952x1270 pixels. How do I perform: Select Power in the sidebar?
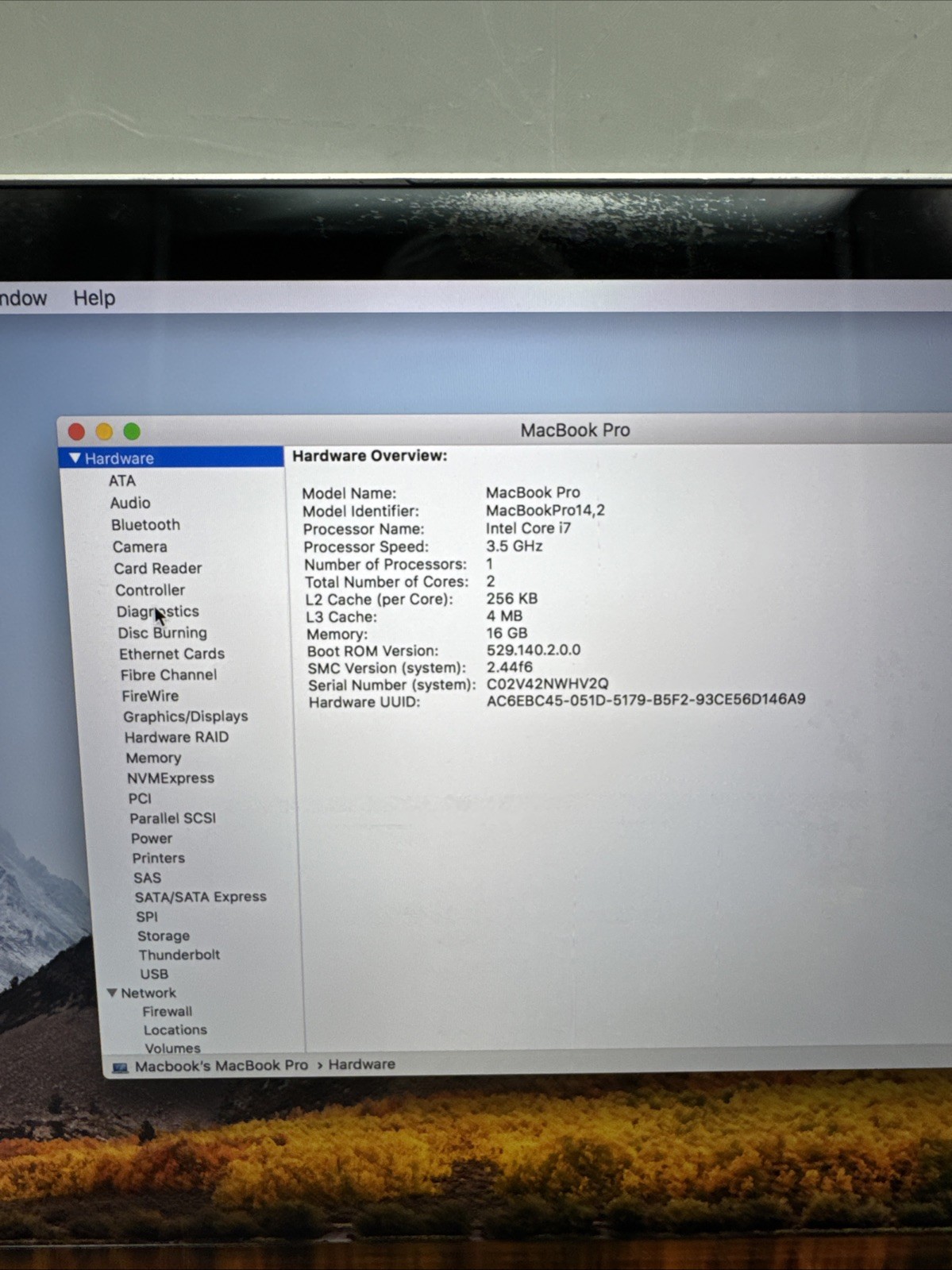152,838
